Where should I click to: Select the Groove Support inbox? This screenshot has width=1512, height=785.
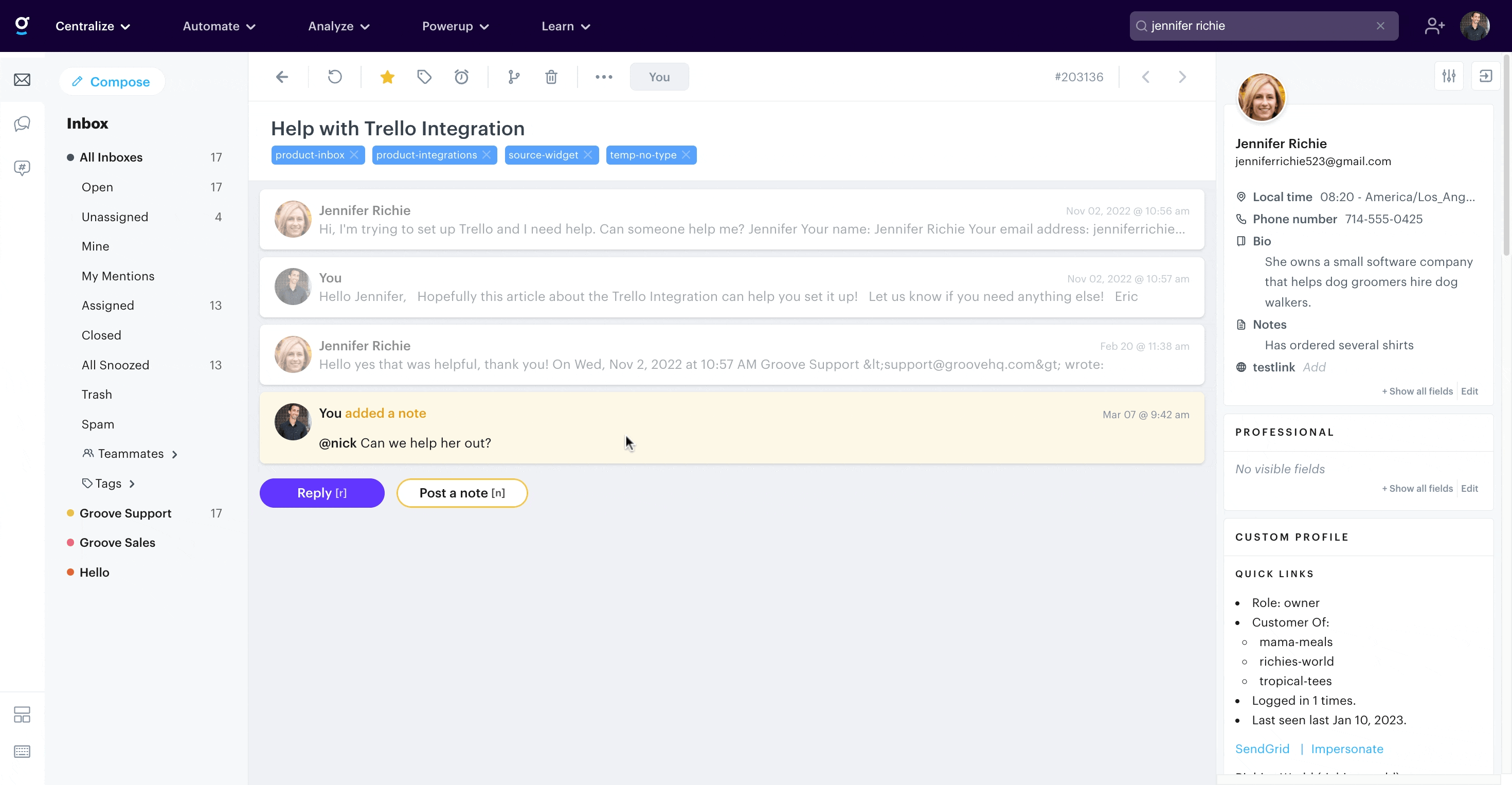[125, 513]
